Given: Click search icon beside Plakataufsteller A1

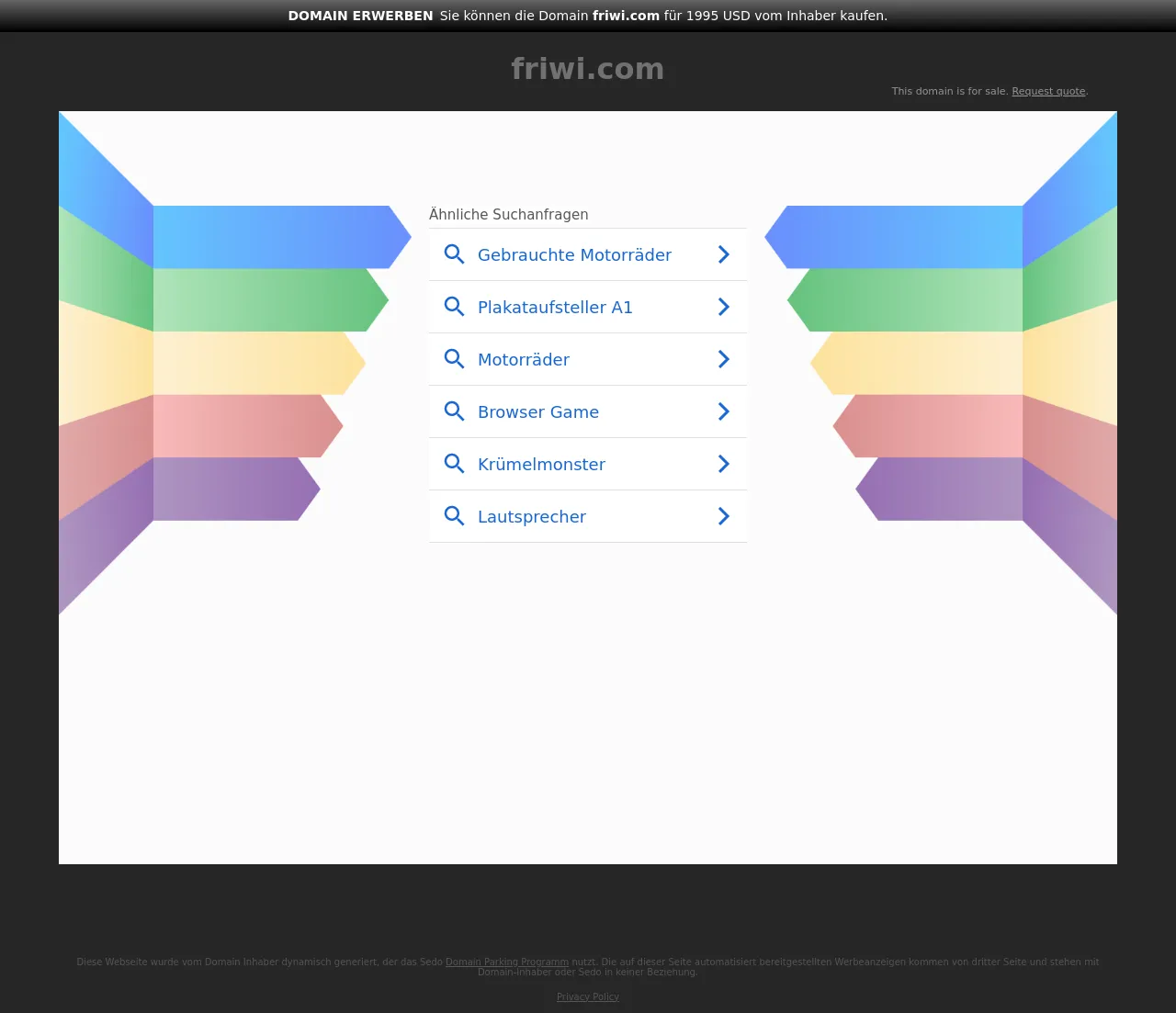Looking at the screenshot, I should tap(454, 307).
